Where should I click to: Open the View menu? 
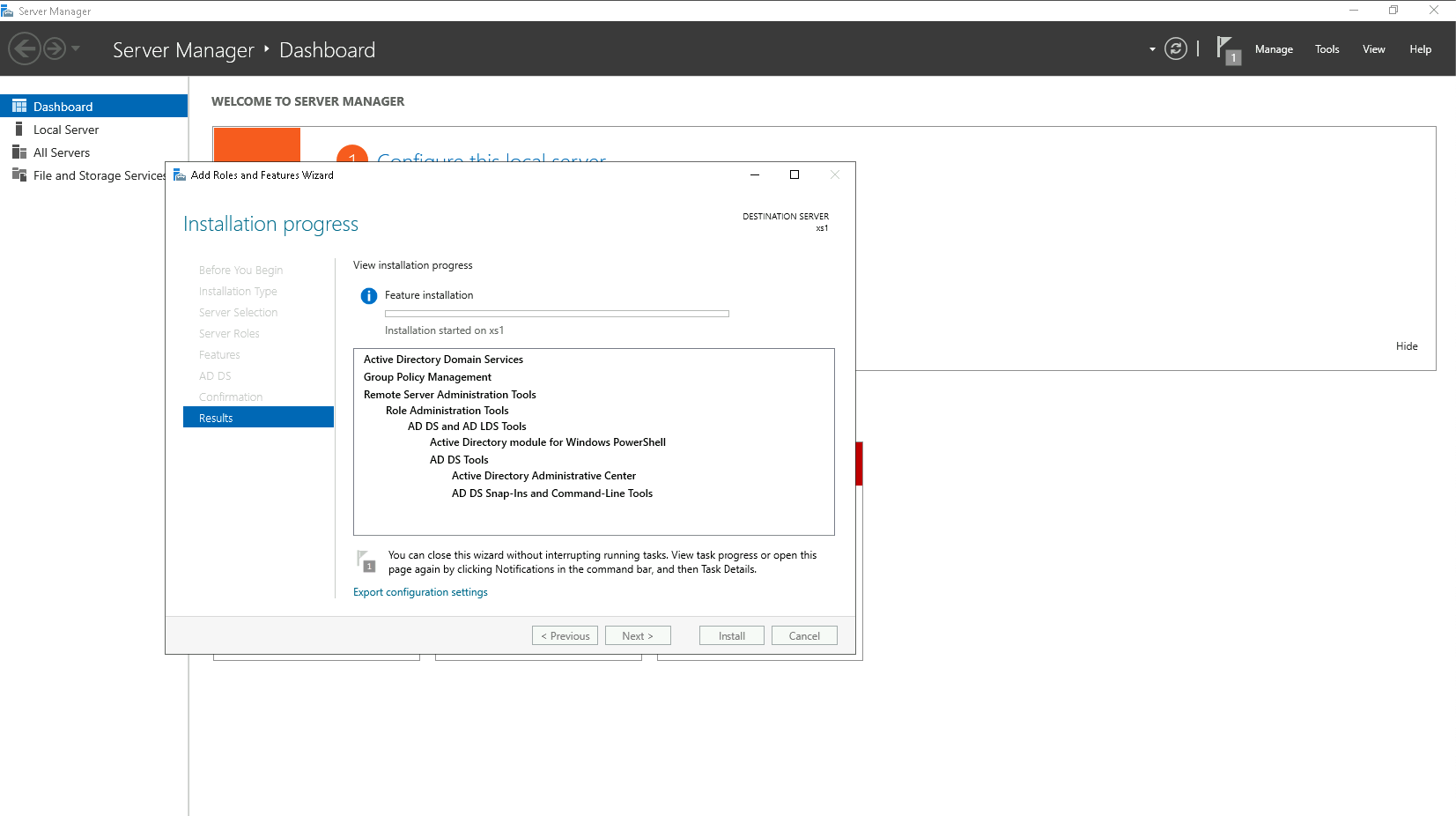1373,49
